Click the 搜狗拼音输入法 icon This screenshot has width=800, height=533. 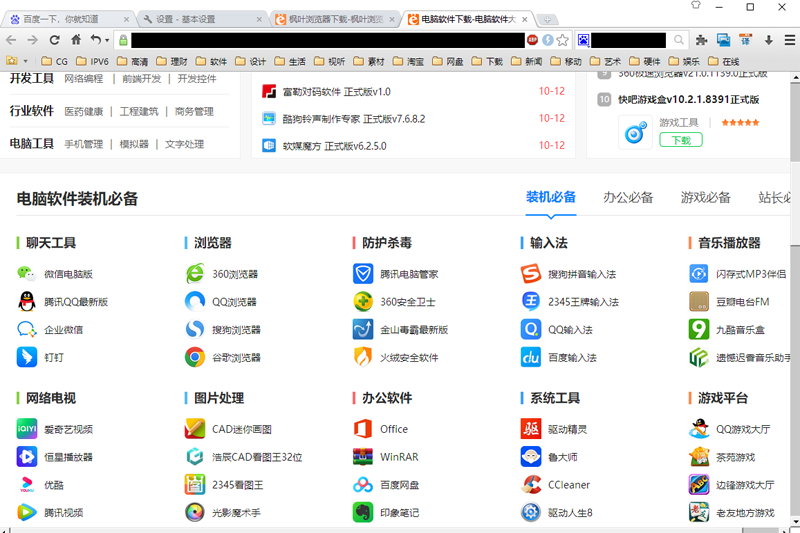point(530,273)
